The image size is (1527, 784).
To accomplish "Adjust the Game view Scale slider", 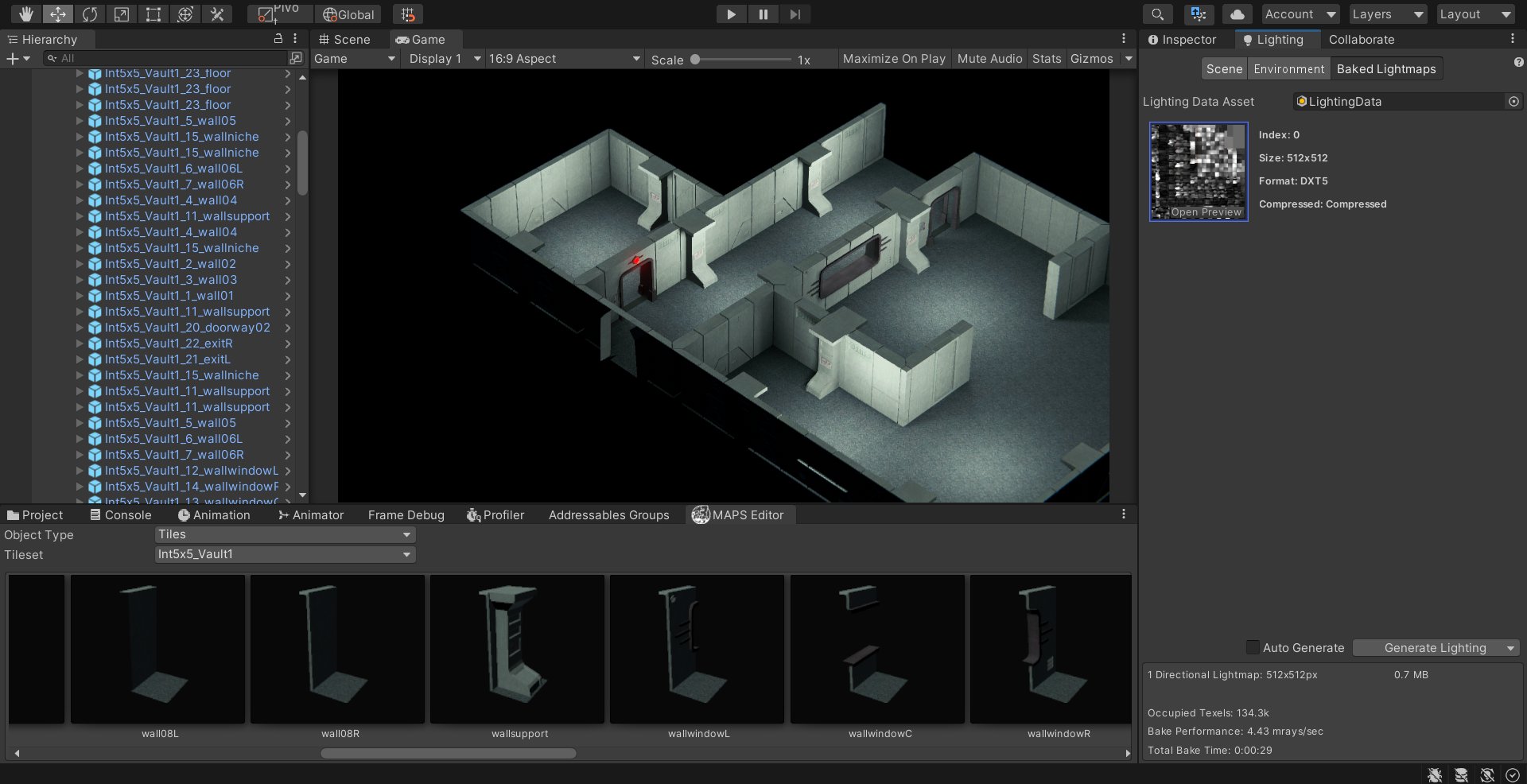I will point(742,59).
